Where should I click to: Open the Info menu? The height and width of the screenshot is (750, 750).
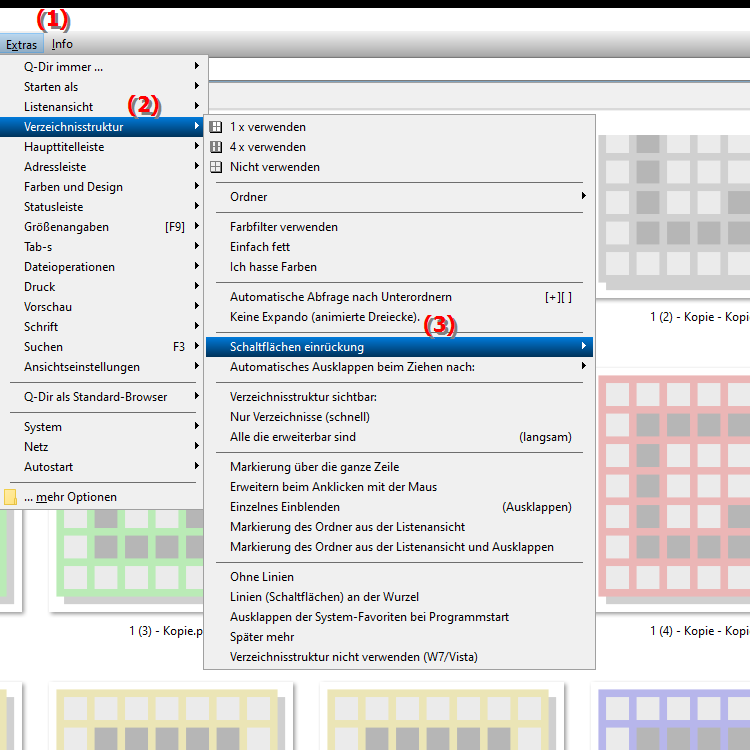click(x=62, y=44)
